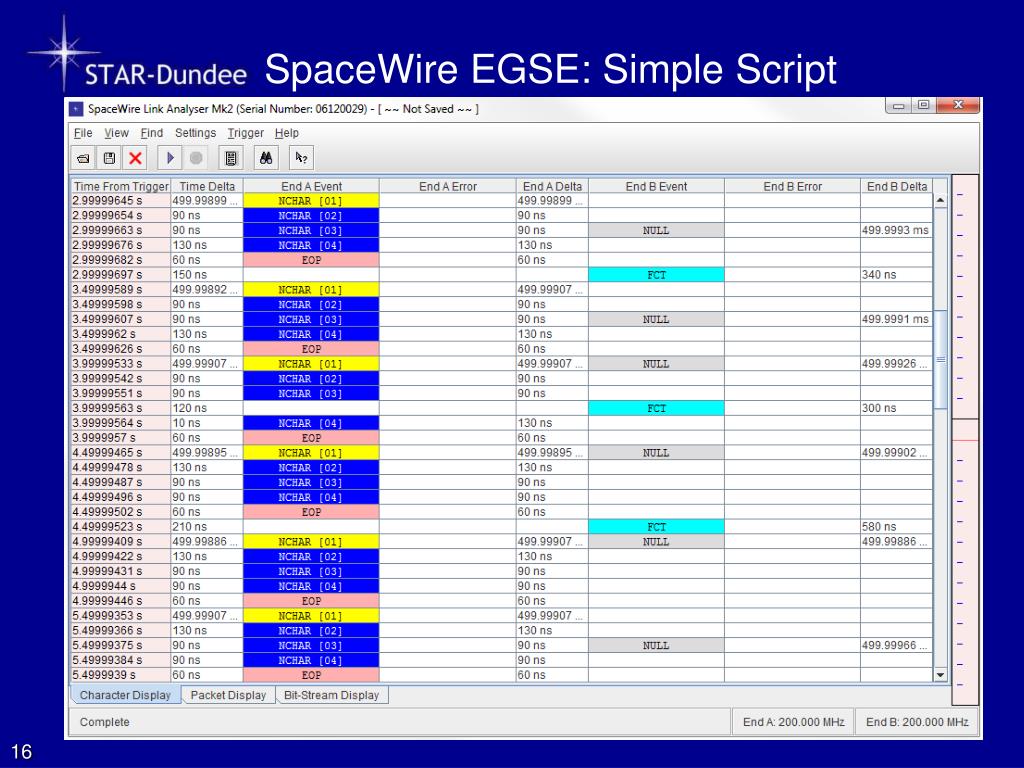The width and height of the screenshot is (1024, 768).
Task: Switch to Character Display tab
Action: tap(125, 695)
